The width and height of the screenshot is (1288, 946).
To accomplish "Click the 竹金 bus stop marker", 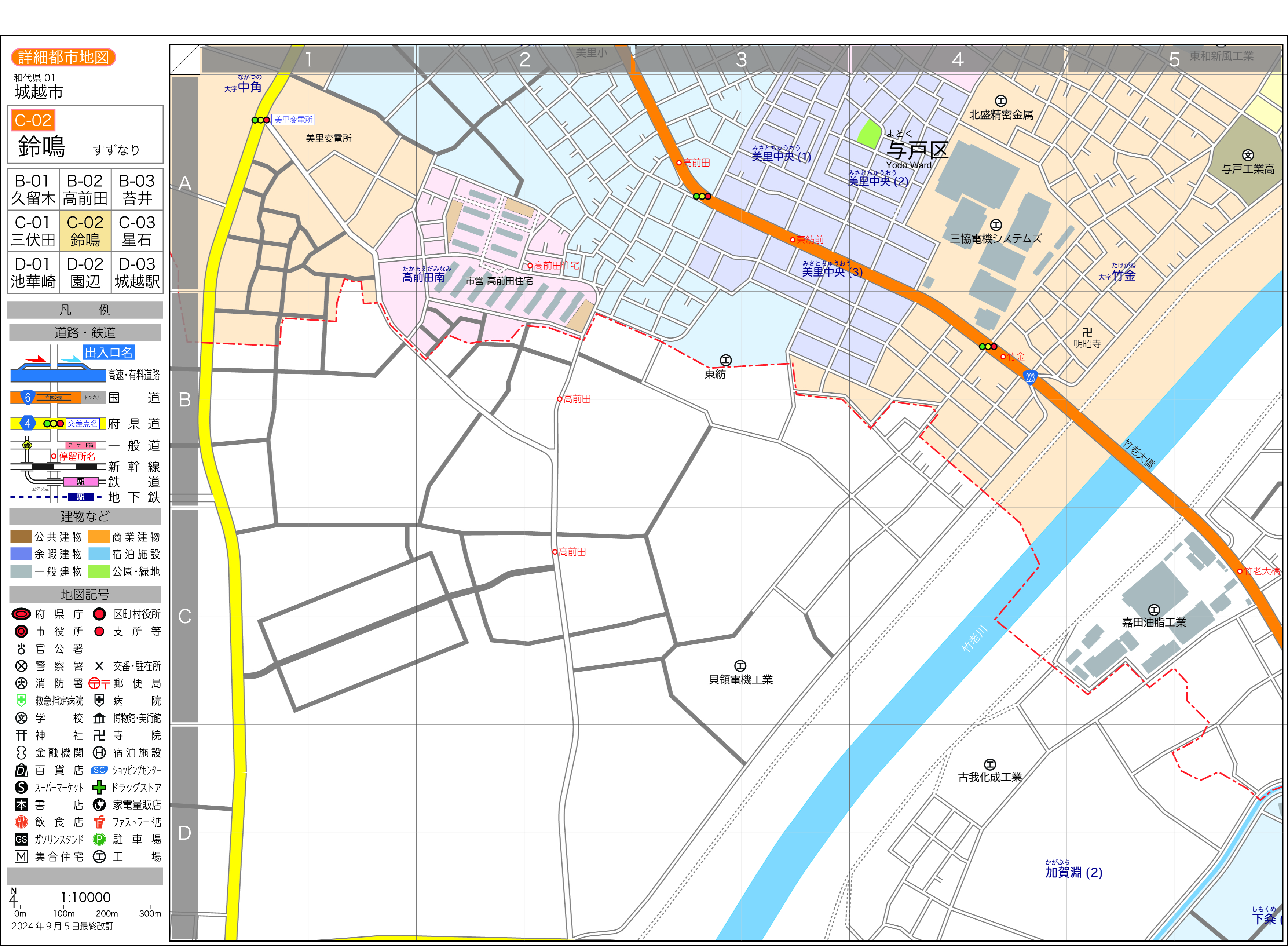I will coord(1003,357).
